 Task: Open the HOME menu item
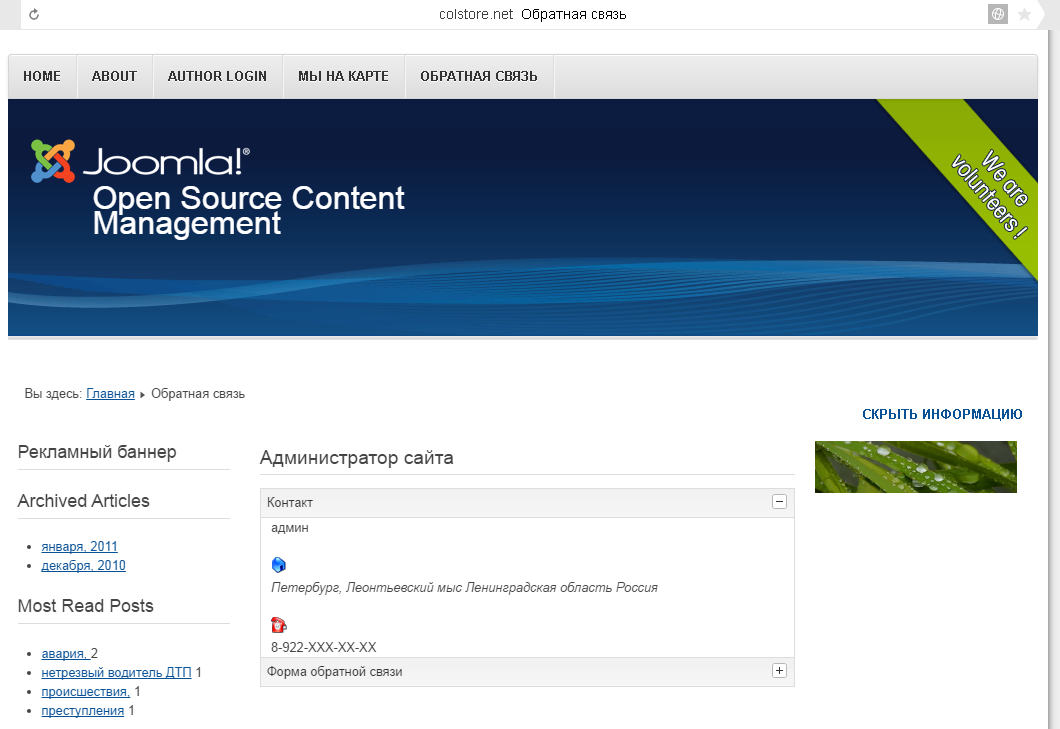click(x=42, y=76)
